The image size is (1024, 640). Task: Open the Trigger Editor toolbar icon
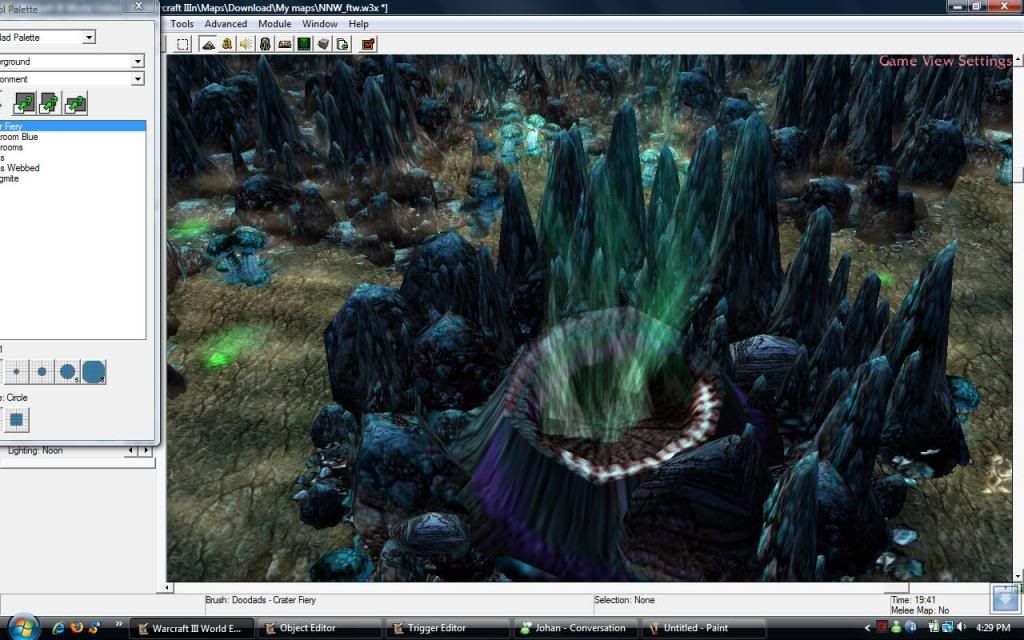coord(227,44)
